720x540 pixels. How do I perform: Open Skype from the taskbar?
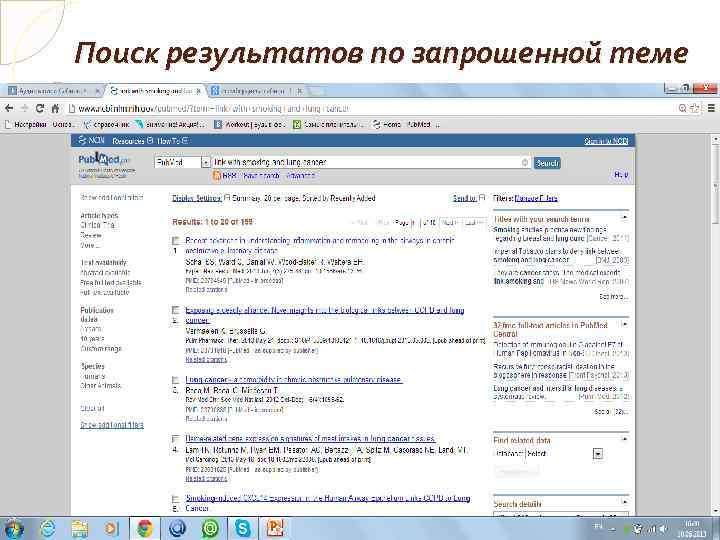[x=242, y=529]
